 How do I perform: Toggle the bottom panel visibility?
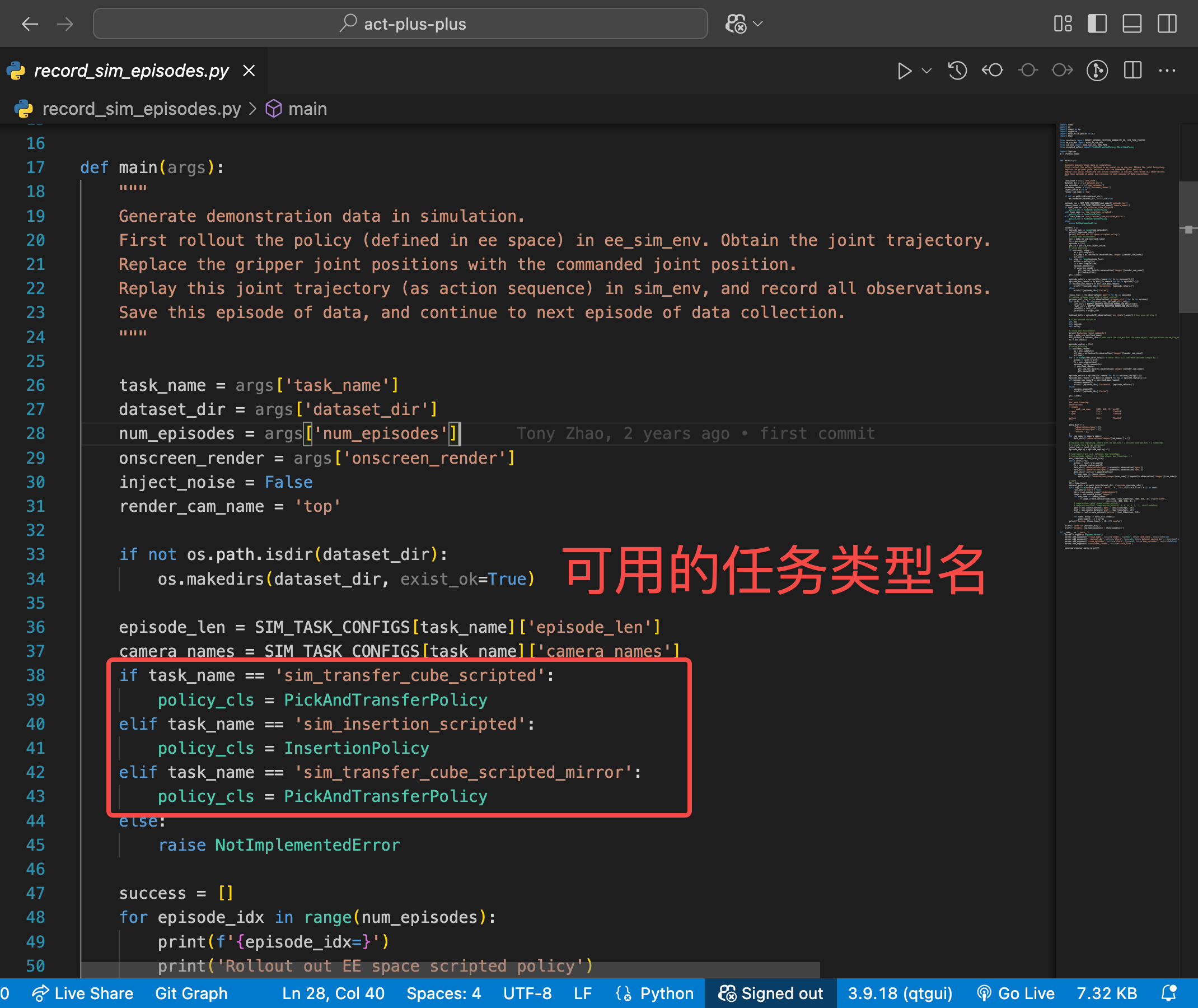1132,24
